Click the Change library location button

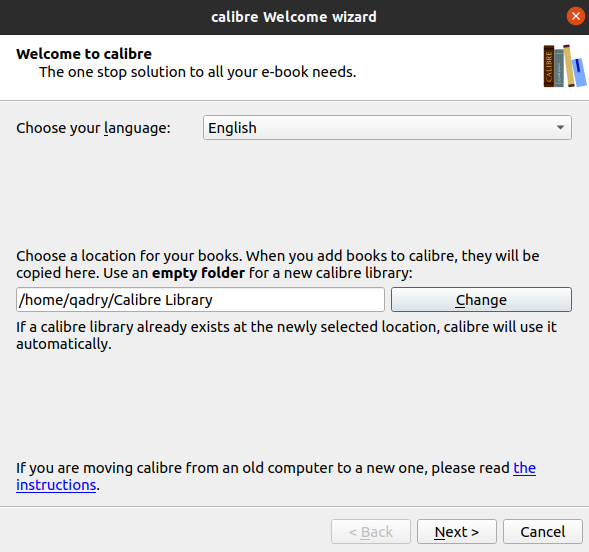pyautogui.click(x=481, y=300)
